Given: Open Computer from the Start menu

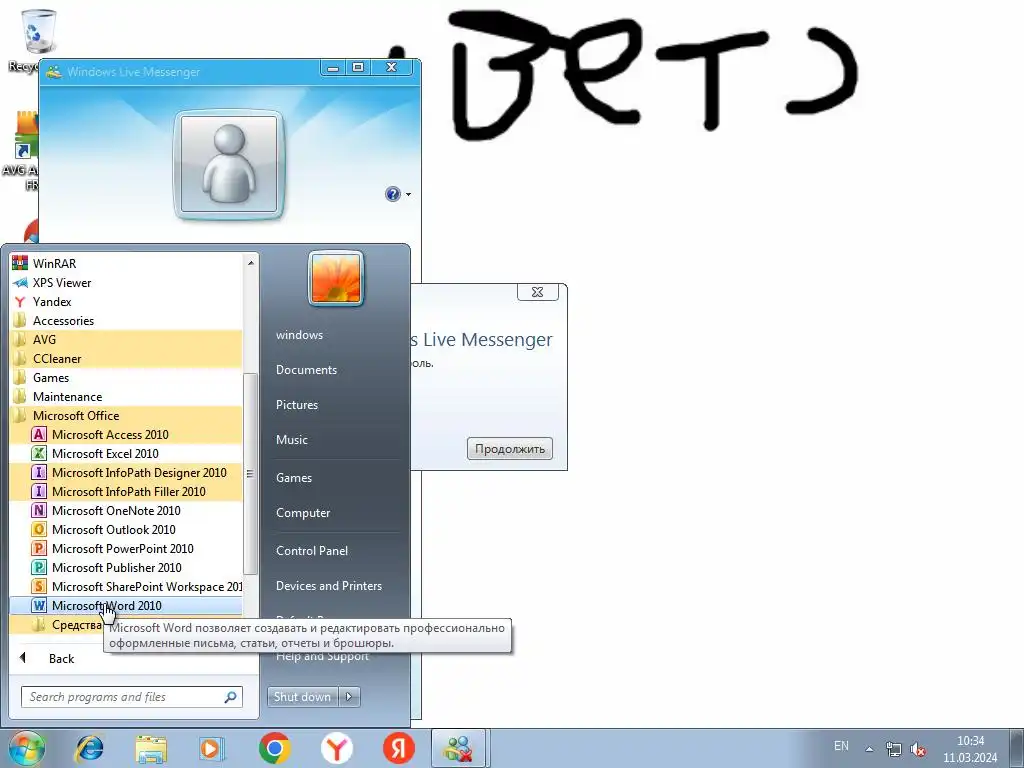Looking at the screenshot, I should point(303,513).
